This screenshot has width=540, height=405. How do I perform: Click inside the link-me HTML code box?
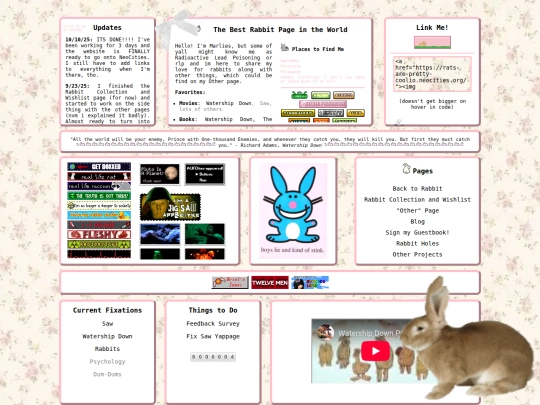432,74
